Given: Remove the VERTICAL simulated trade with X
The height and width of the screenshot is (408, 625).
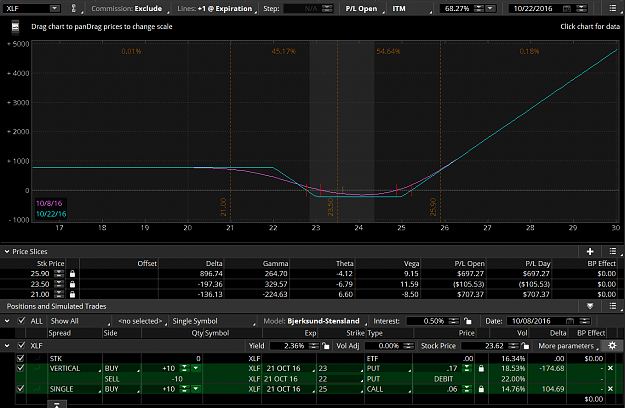Looking at the screenshot, I should coord(610,369).
